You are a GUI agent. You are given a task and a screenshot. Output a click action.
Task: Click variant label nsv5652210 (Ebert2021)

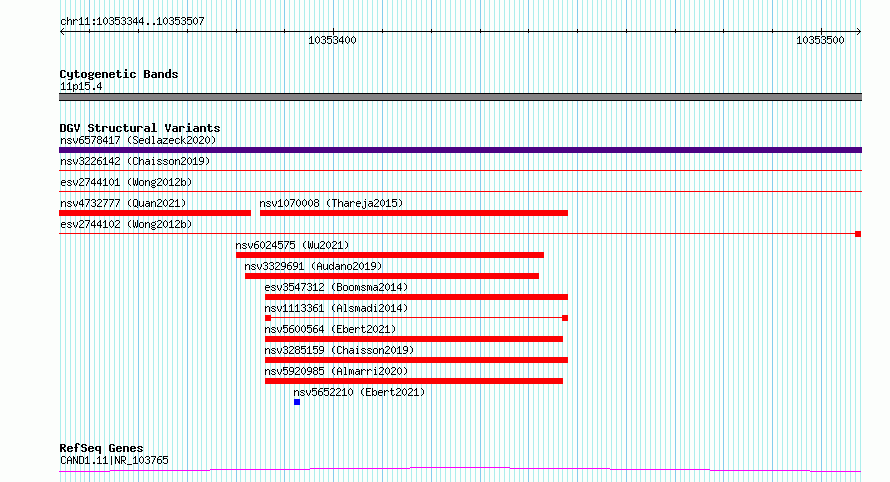tap(359, 392)
